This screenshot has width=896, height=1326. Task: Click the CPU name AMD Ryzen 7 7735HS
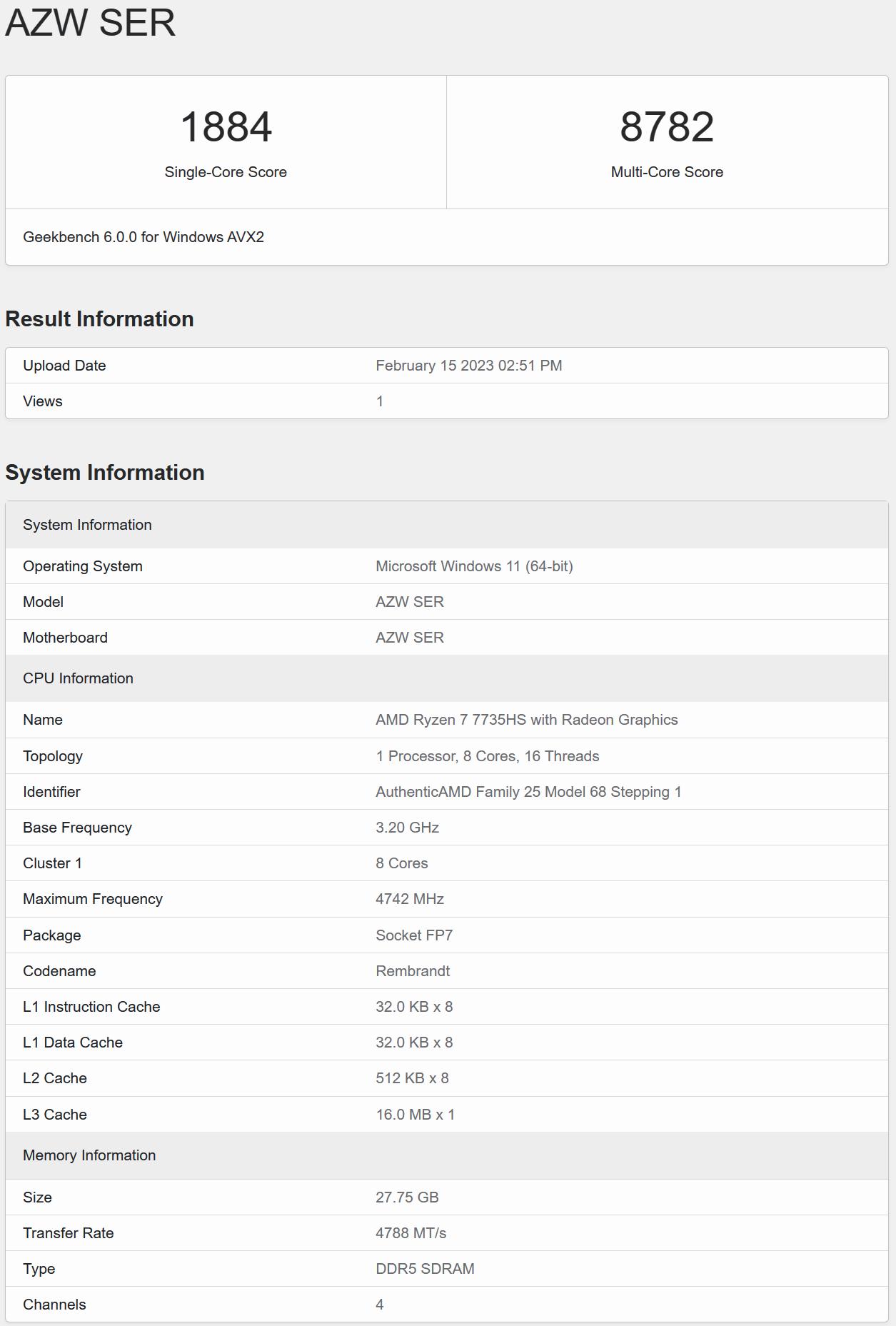pyautogui.click(x=526, y=720)
